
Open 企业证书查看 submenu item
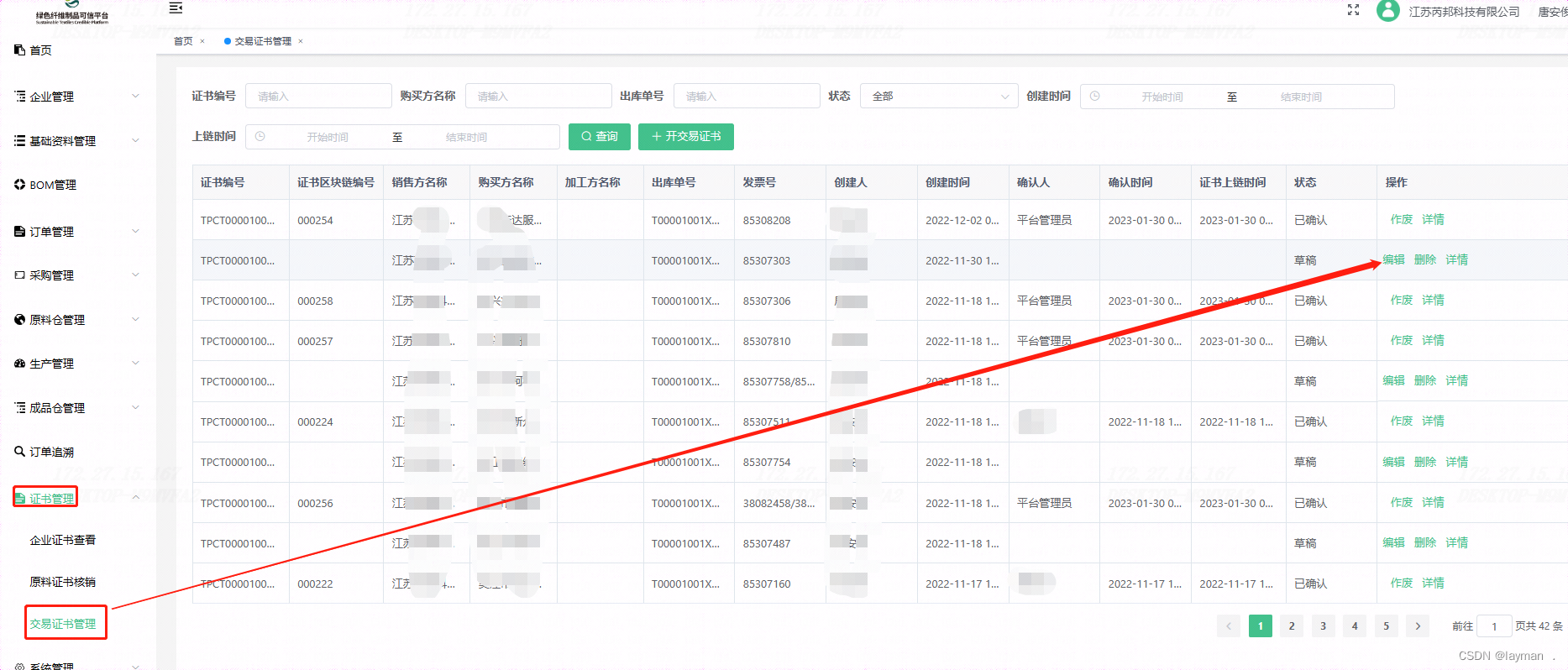pos(63,540)
